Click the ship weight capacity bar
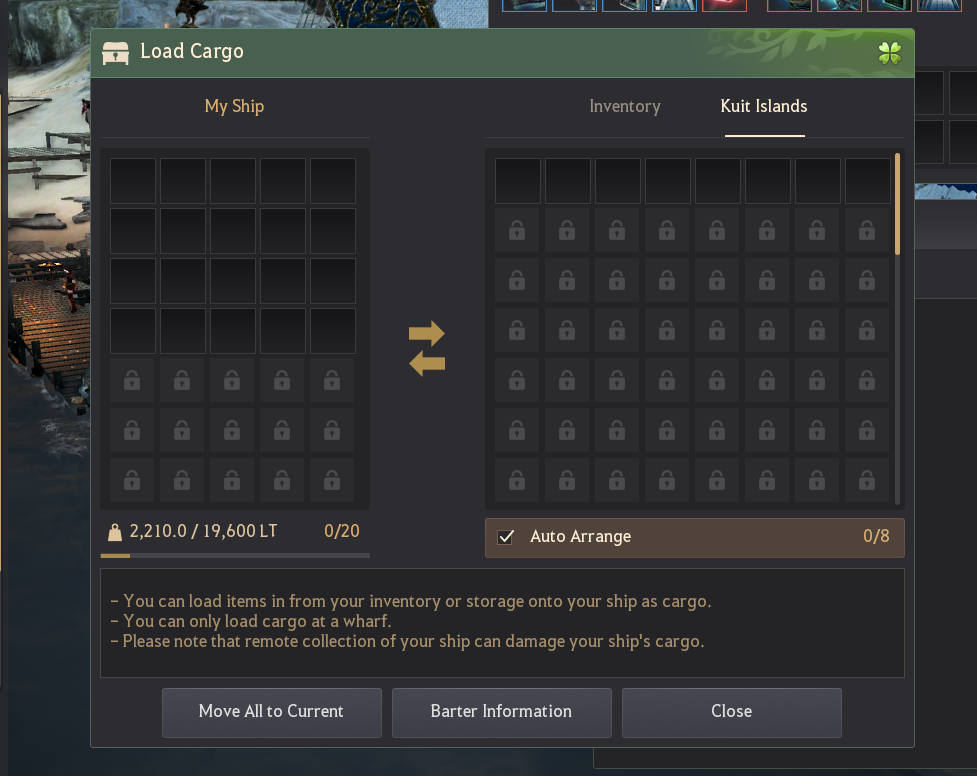 235,555
